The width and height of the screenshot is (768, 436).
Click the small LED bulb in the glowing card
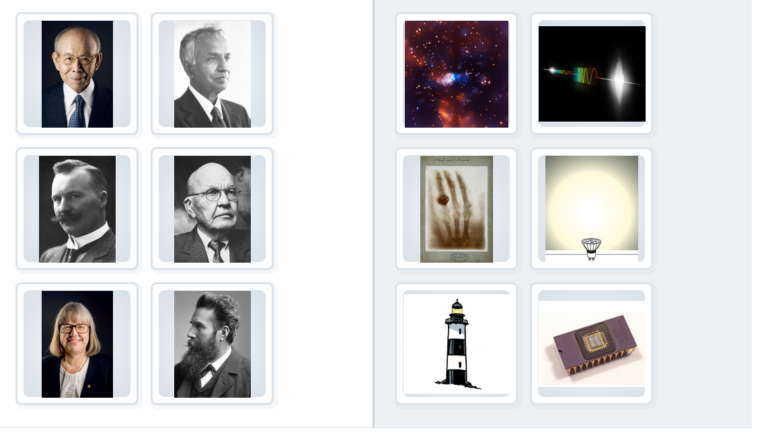pyautogui.click(x=591, y=248)
